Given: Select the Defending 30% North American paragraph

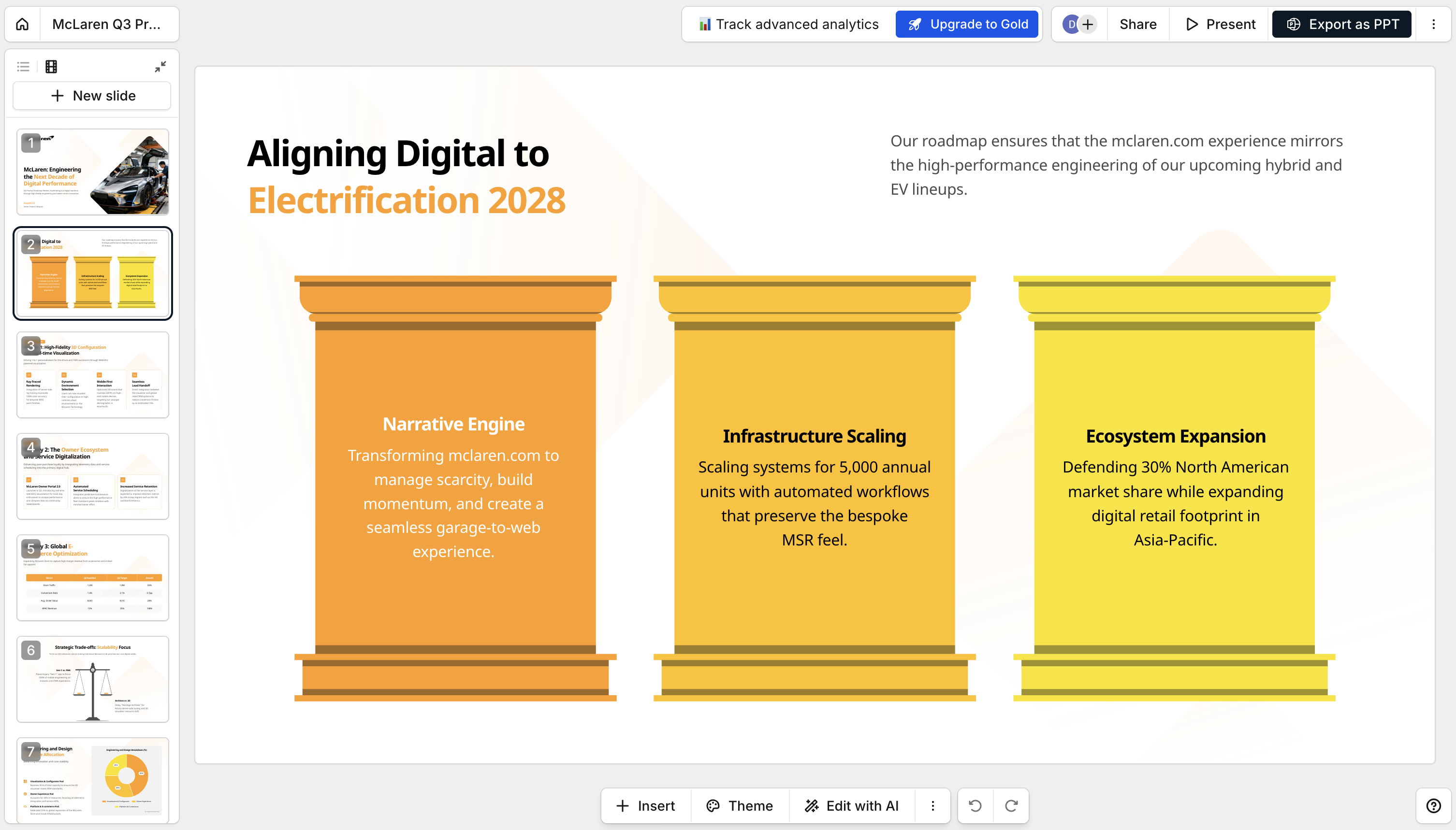Looking at the screenshot, I should click(1176, 503).
